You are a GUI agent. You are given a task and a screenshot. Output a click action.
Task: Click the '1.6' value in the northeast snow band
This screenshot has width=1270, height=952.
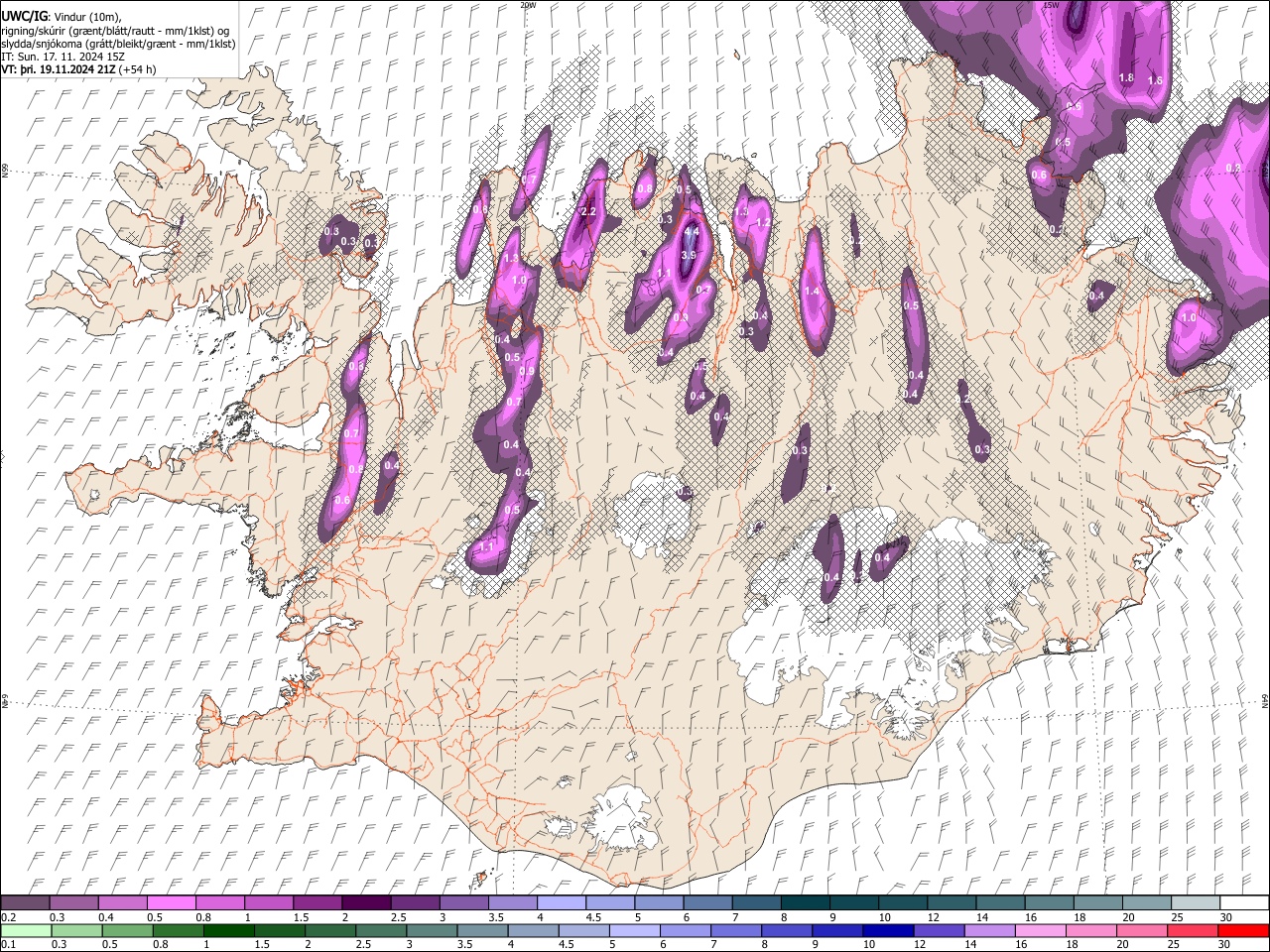pos(1155,80)
